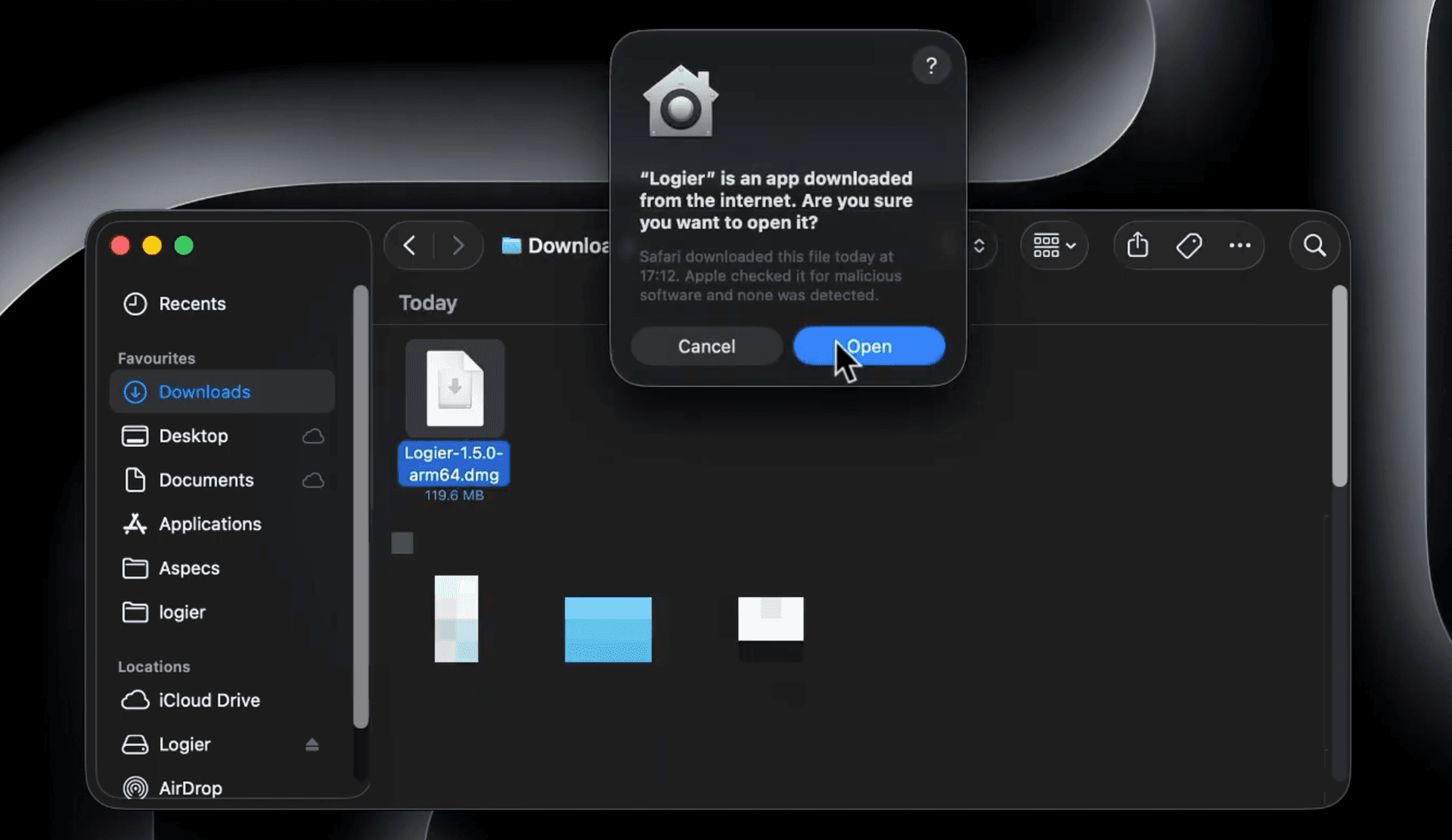Viewport: 1452px width, 840px height.
Task: Go forward with Finder's forward arrow
Action: (458, 246)
